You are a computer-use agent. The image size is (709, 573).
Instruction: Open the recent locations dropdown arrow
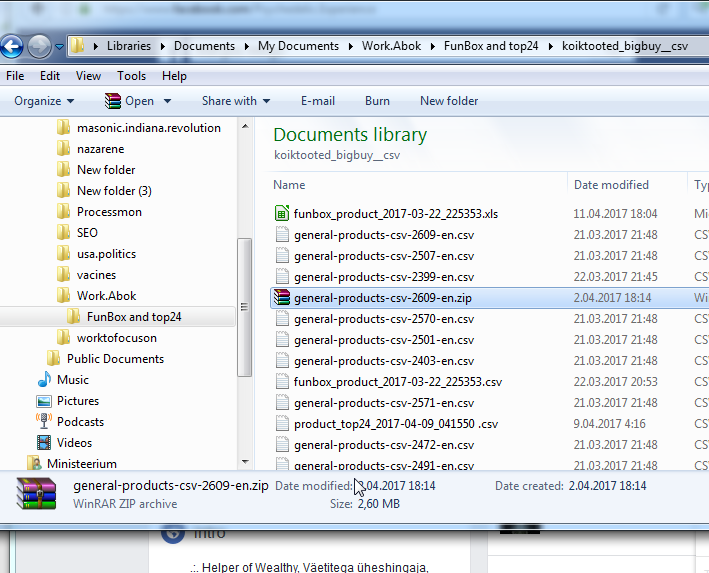click(59, 46)
